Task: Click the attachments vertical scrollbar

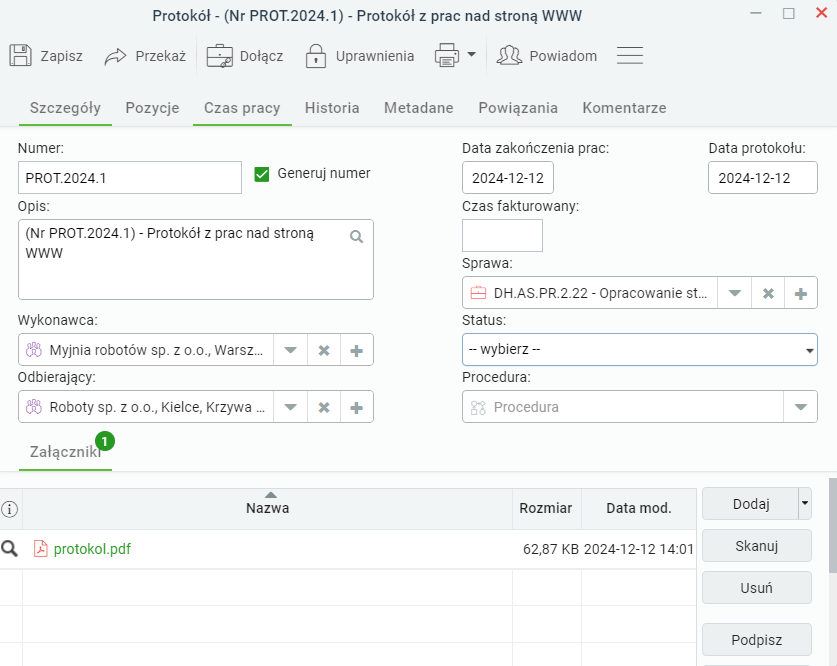Action: pyautogui.click(x=832, y=526)
